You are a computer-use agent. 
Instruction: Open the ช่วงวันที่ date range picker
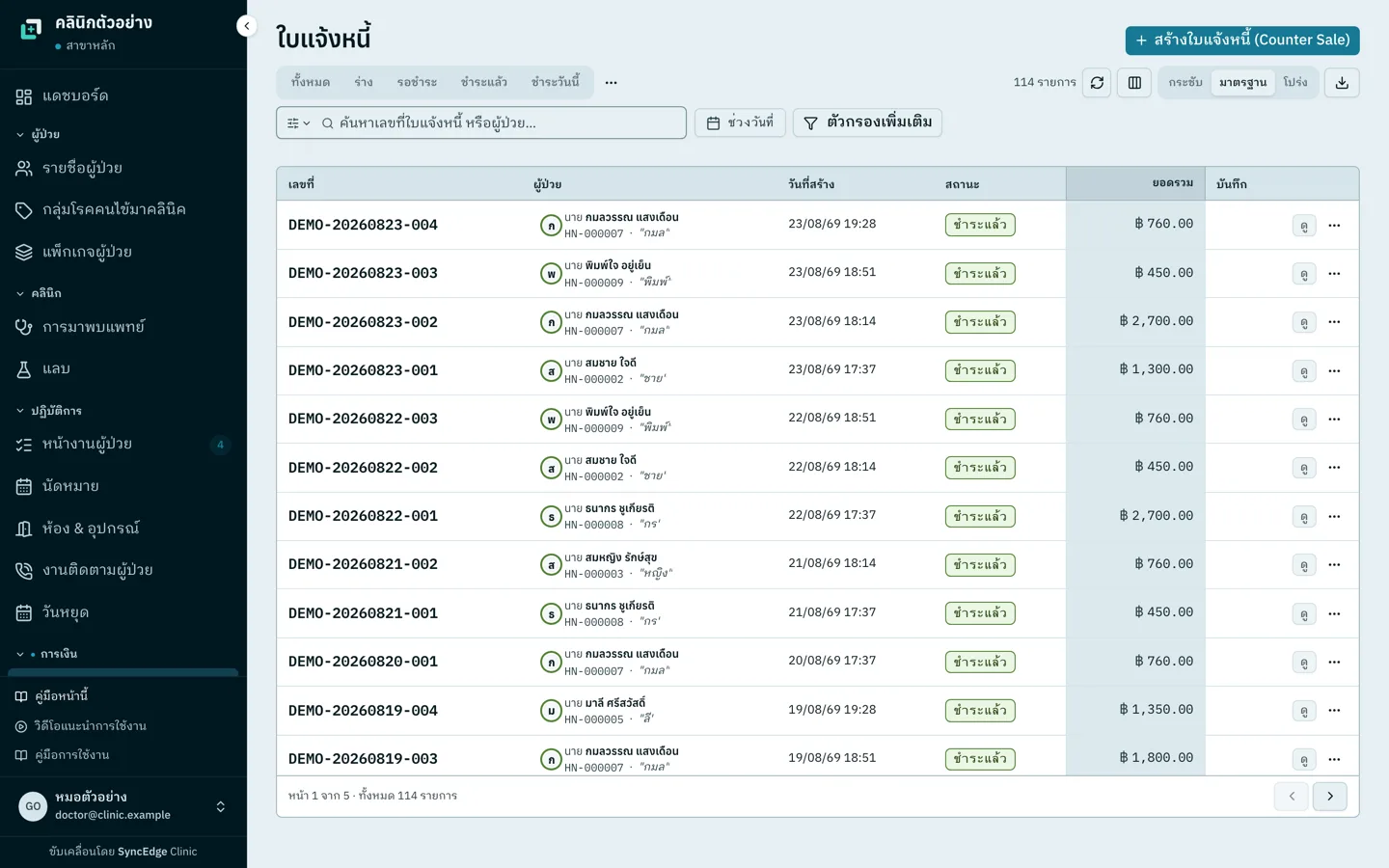pos(740,123)
